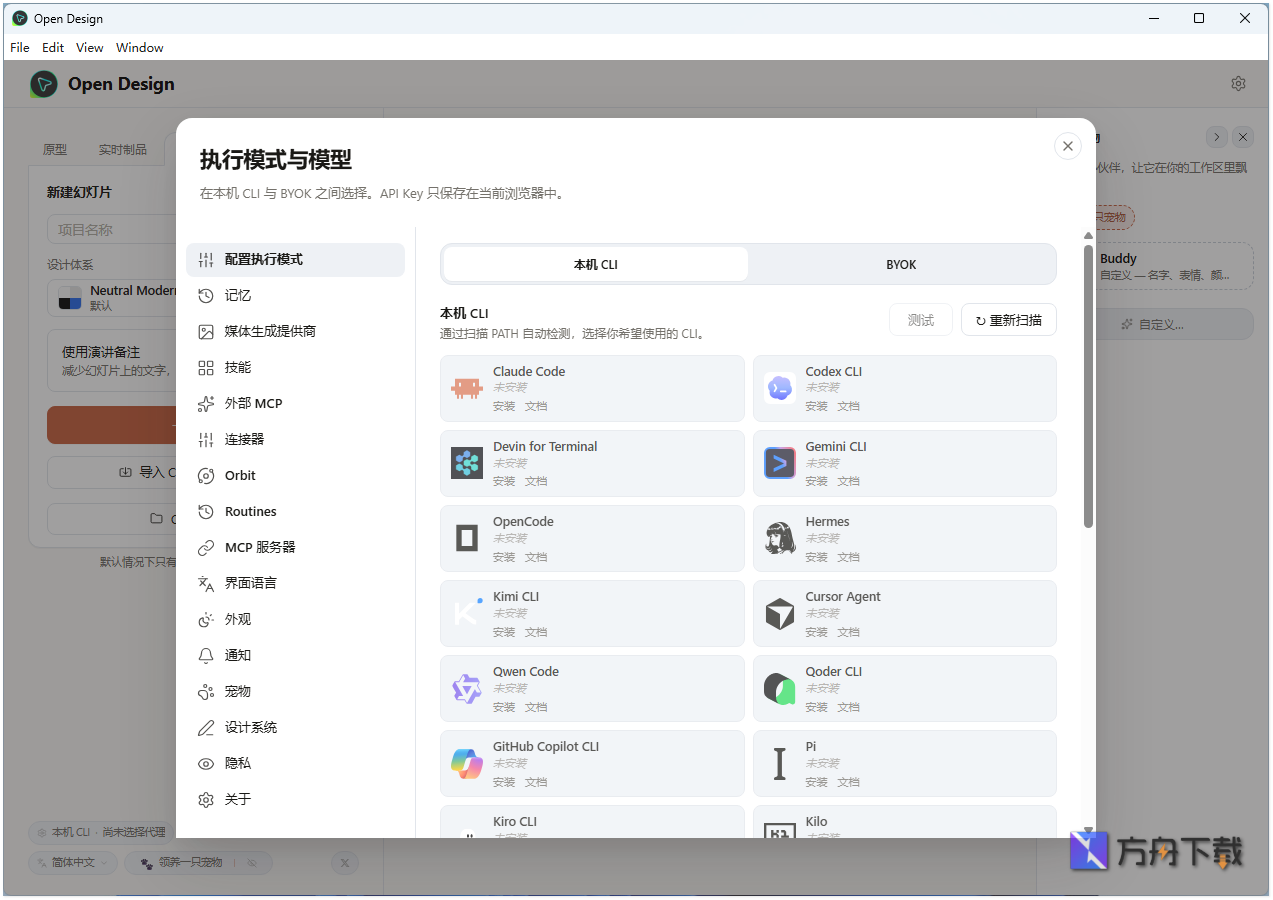Screen dimensions: 1273x900
Task: Open the 简体中文 language dropdown
Action: [74, 862]
